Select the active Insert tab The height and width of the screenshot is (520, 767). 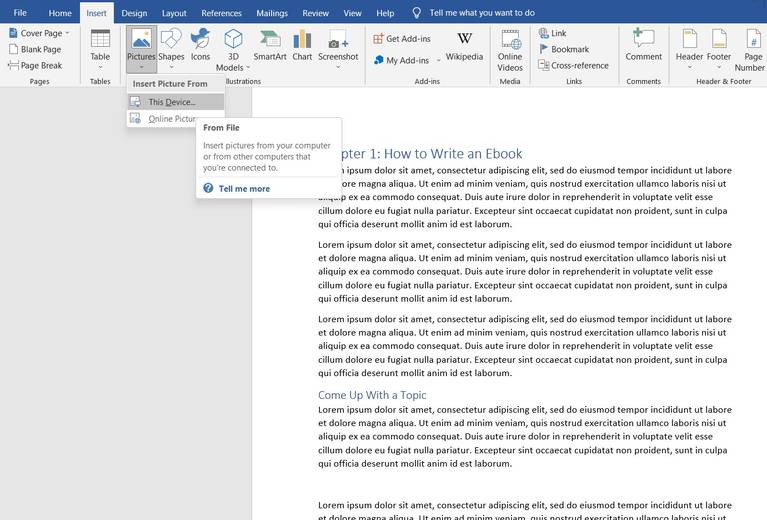point(96,13)
